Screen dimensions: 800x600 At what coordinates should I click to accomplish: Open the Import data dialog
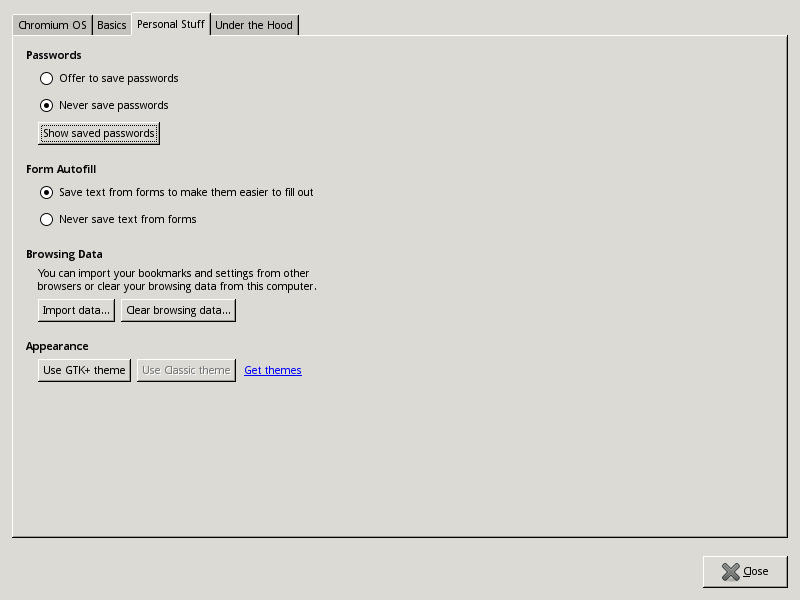click(x=76, y=310)
